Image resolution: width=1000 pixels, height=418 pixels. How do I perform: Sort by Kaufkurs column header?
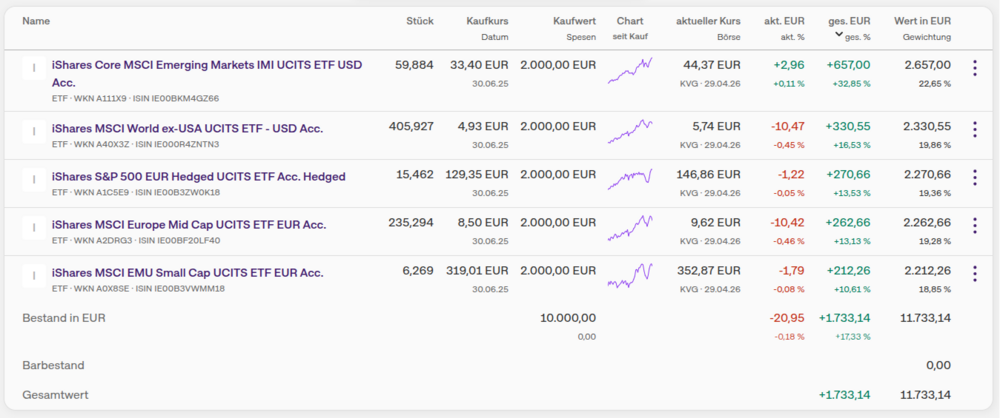(487, 21)
